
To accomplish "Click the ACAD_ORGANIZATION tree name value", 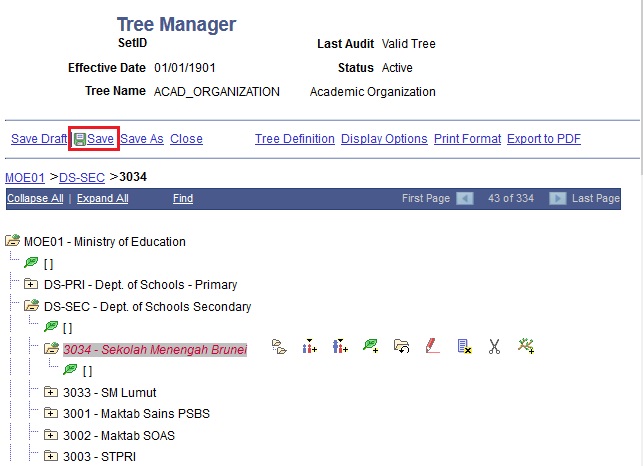I will tap(217, 91).
